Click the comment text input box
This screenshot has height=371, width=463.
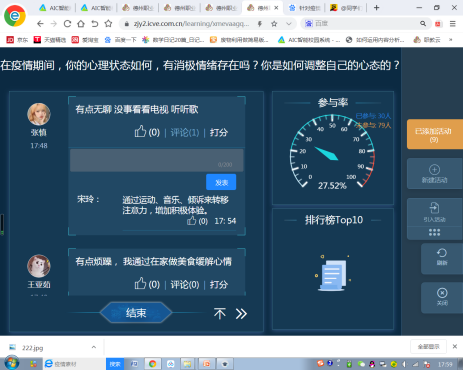(157, 160)
